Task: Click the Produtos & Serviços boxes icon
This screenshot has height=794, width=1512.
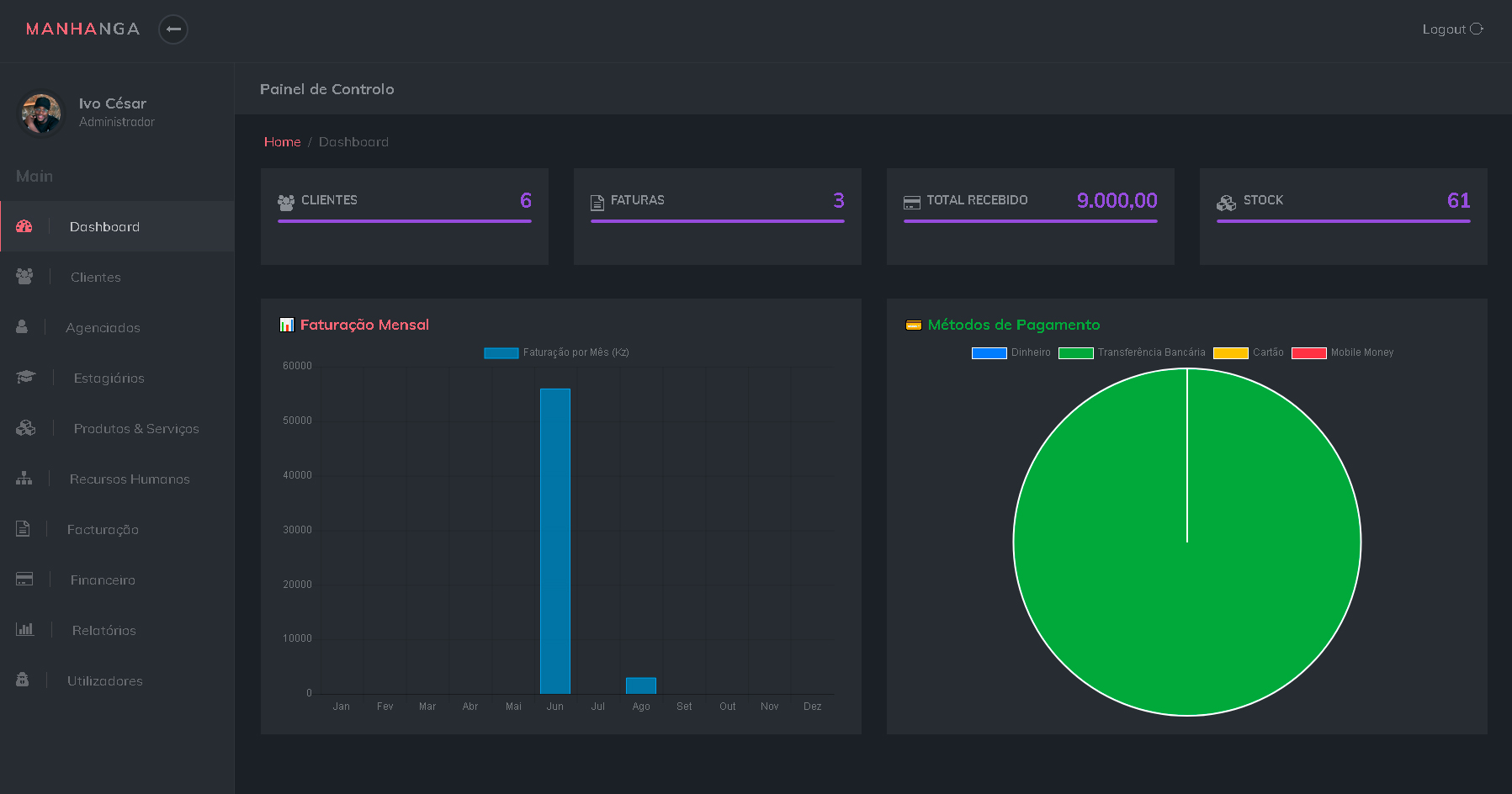Action: 26,428
